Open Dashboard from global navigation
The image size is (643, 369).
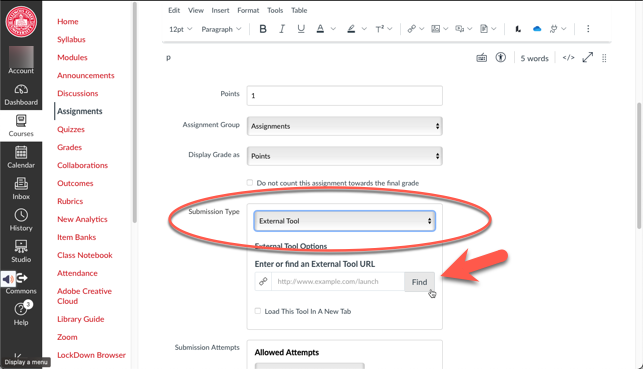21,95
